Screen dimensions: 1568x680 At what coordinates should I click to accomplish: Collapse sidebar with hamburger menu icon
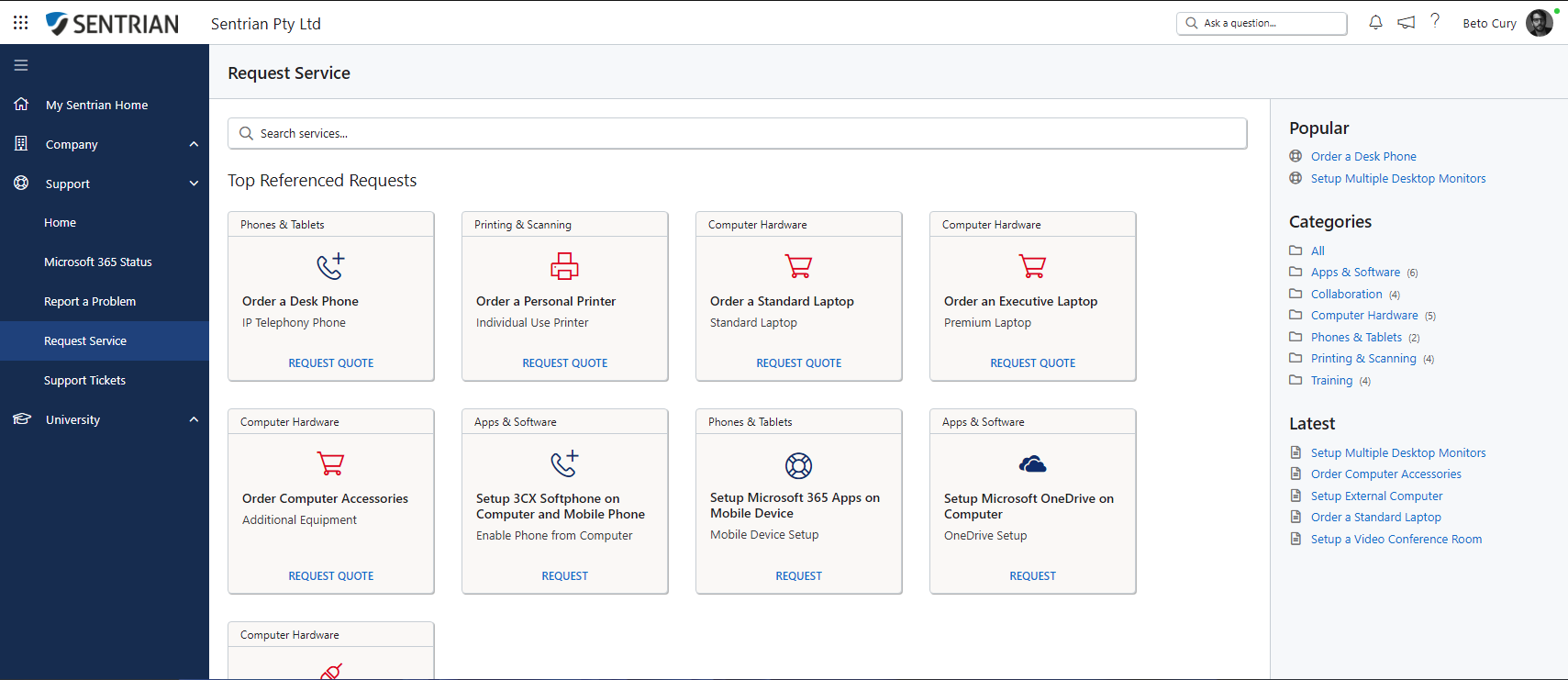point(21,65)
